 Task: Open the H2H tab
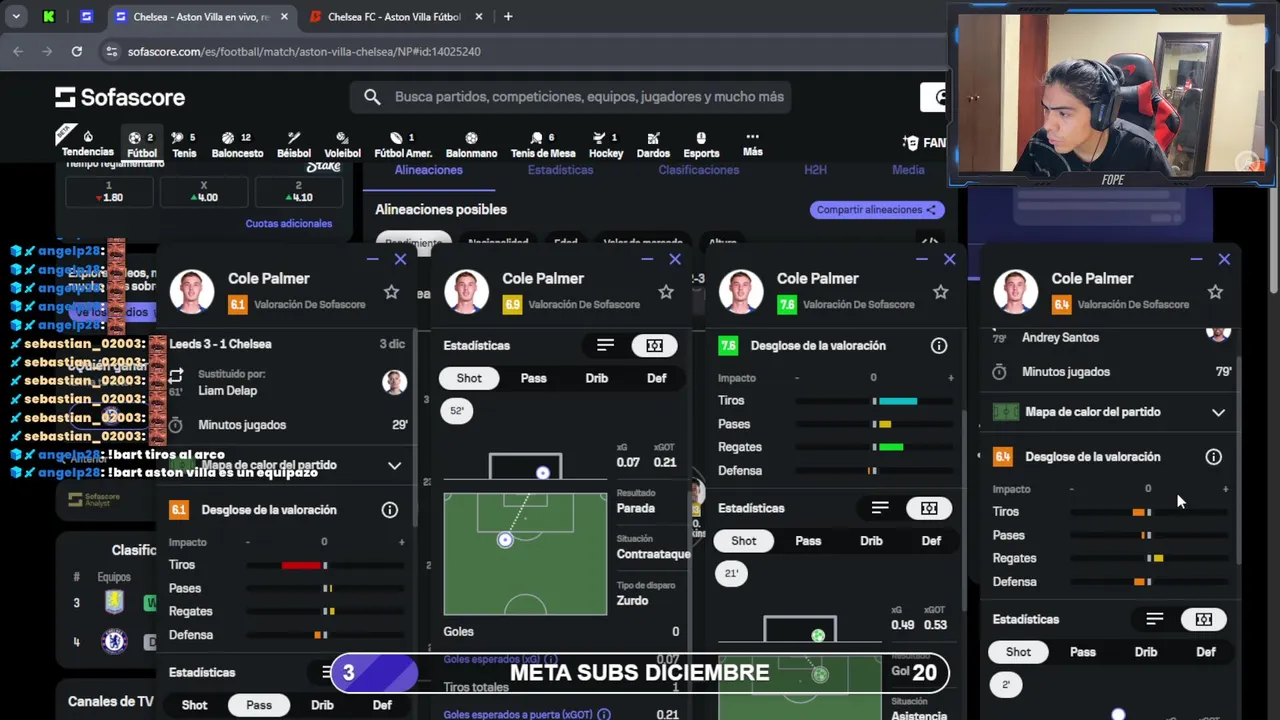815,170
